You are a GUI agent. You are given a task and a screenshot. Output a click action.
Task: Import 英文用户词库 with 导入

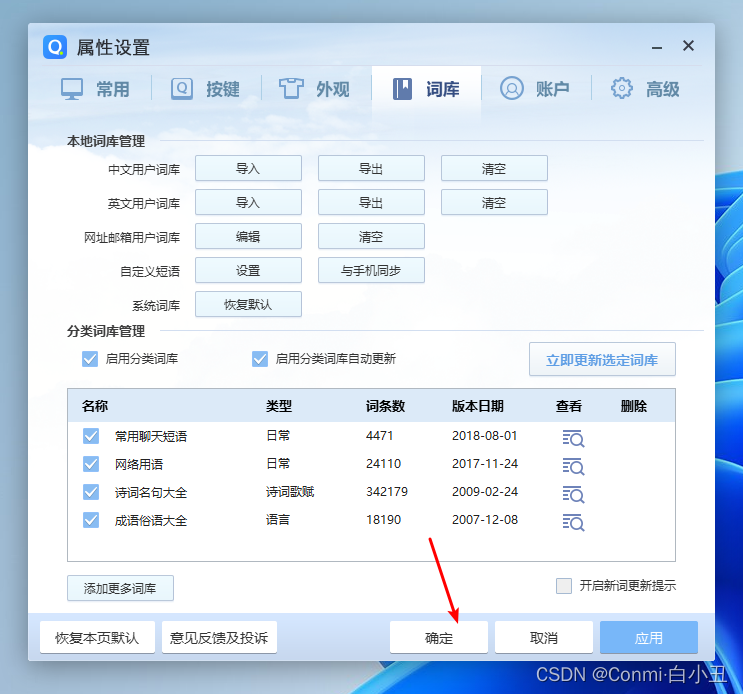click(x=248, y=202)
